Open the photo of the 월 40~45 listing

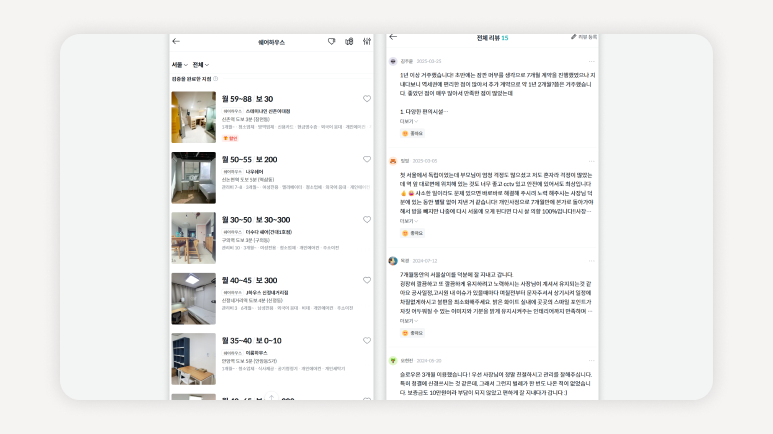194,299
